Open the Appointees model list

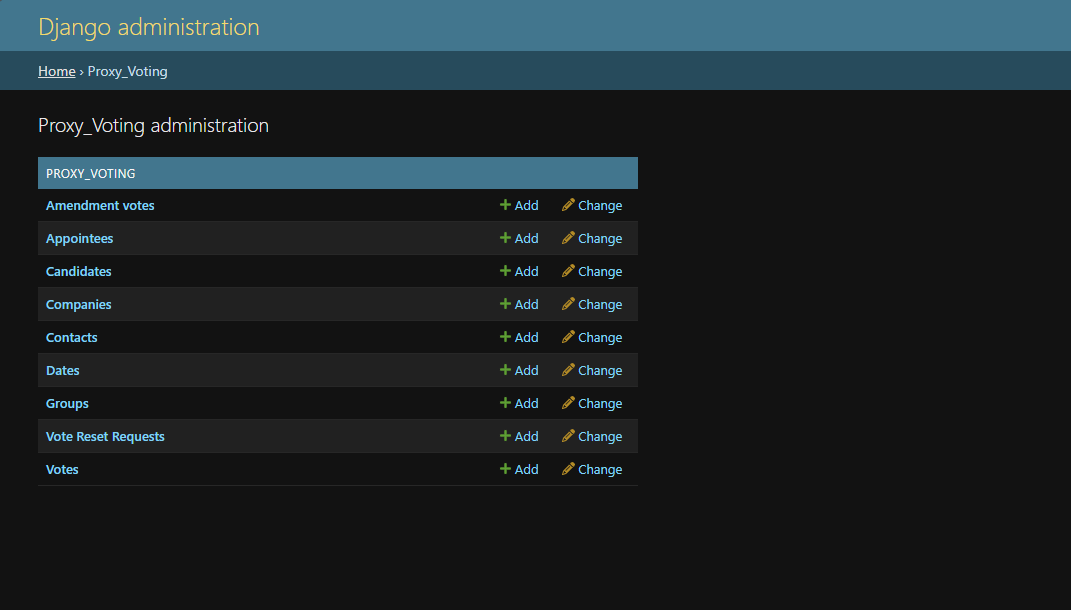coord(79,238)
